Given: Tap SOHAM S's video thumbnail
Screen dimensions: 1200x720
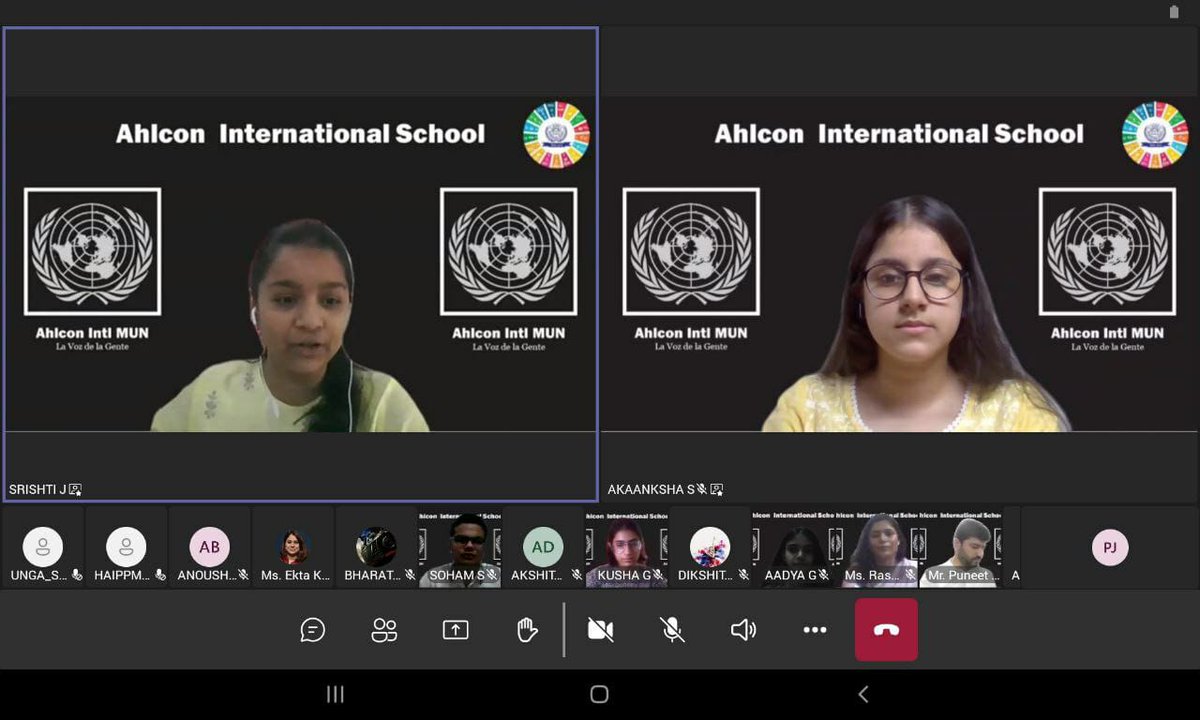Looking at the screenshot, I should (x=460, y=547).
